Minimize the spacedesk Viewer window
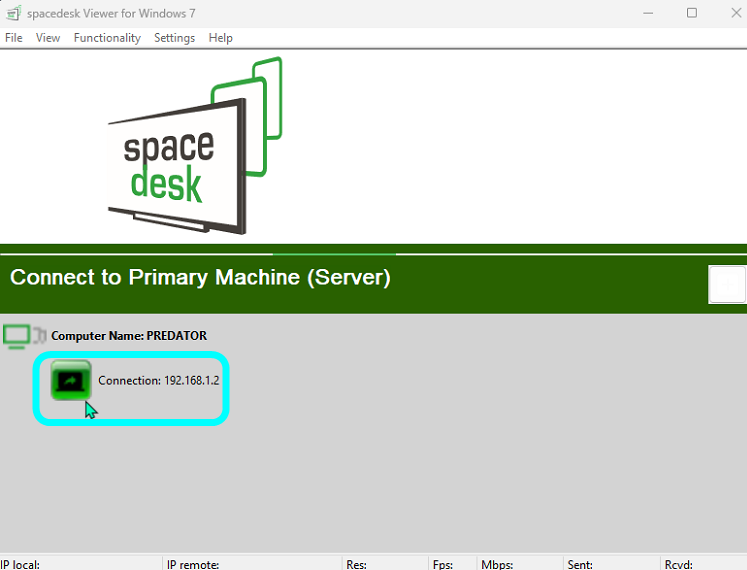Screen dimensions: 747x570 coord(648,13)
